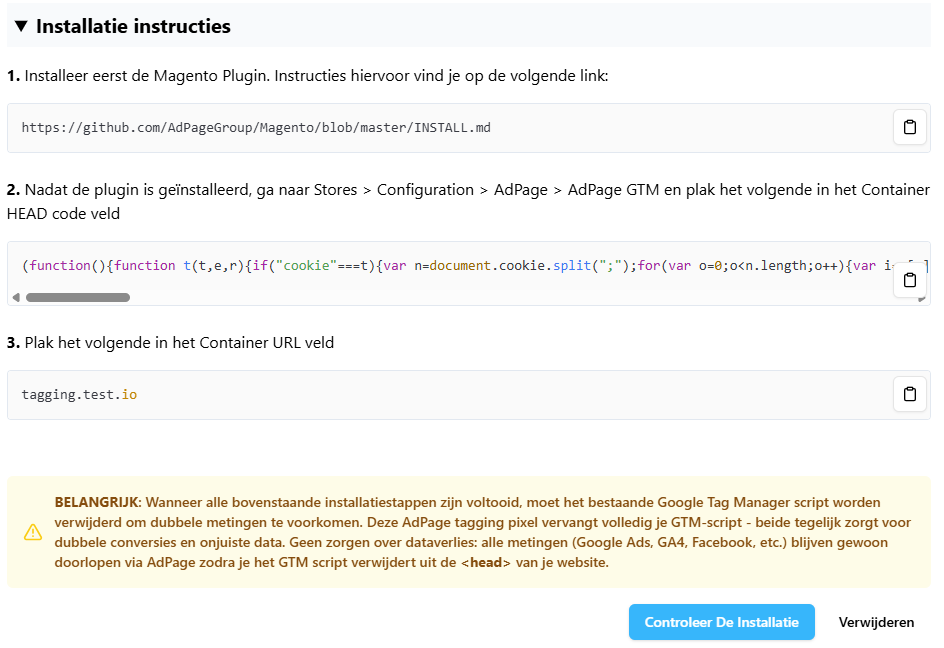Collapse the Installatie instructies disclosure triangle
The image size is (944, 648).
coord(21,27)
